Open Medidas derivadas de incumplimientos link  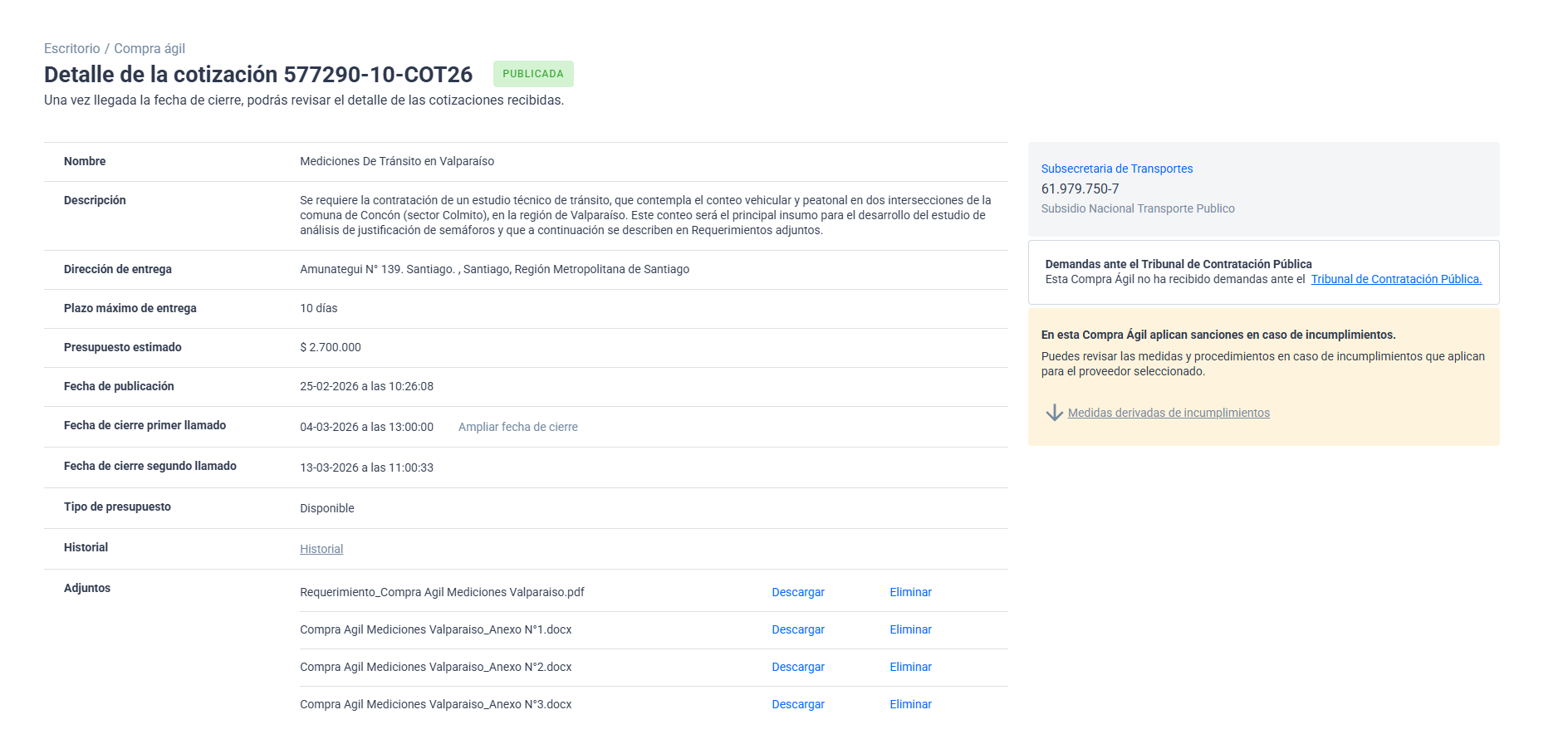tap(1168, 413)
